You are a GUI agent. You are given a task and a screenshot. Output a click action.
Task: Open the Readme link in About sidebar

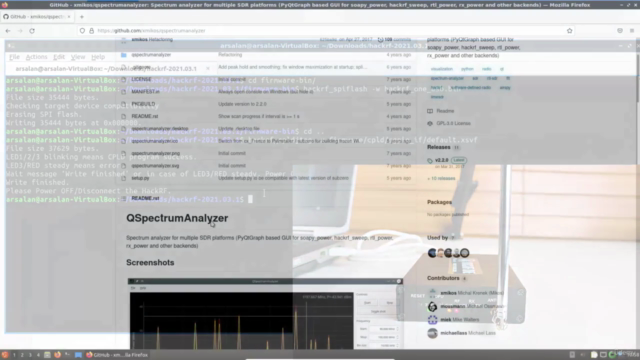tap(441, 111)
